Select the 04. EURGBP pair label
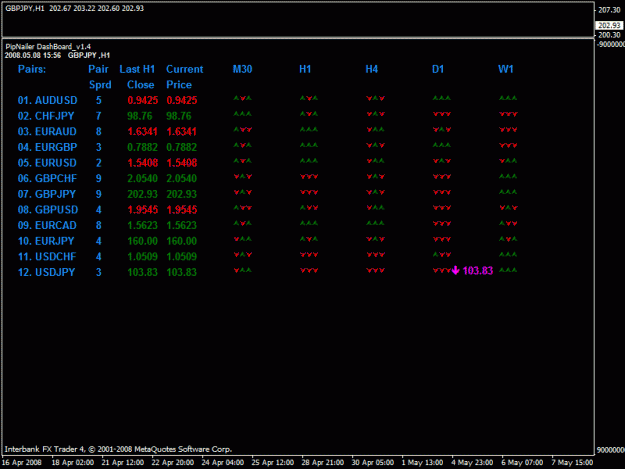625x469 pixels. tap(47, 147)
